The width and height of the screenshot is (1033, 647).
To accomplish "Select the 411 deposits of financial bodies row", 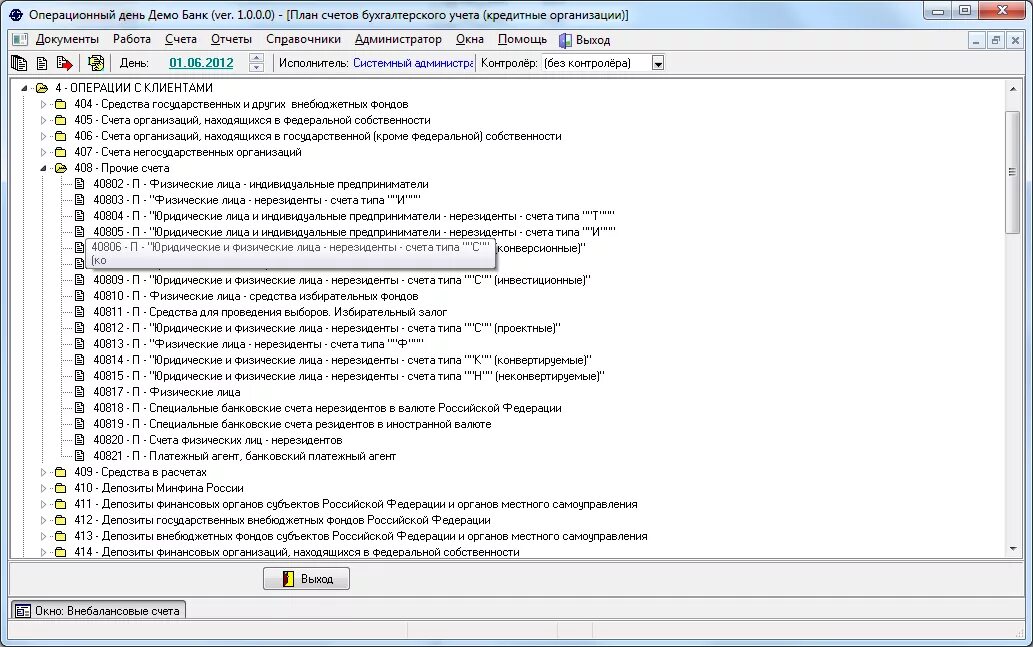I will pos(356,504).
